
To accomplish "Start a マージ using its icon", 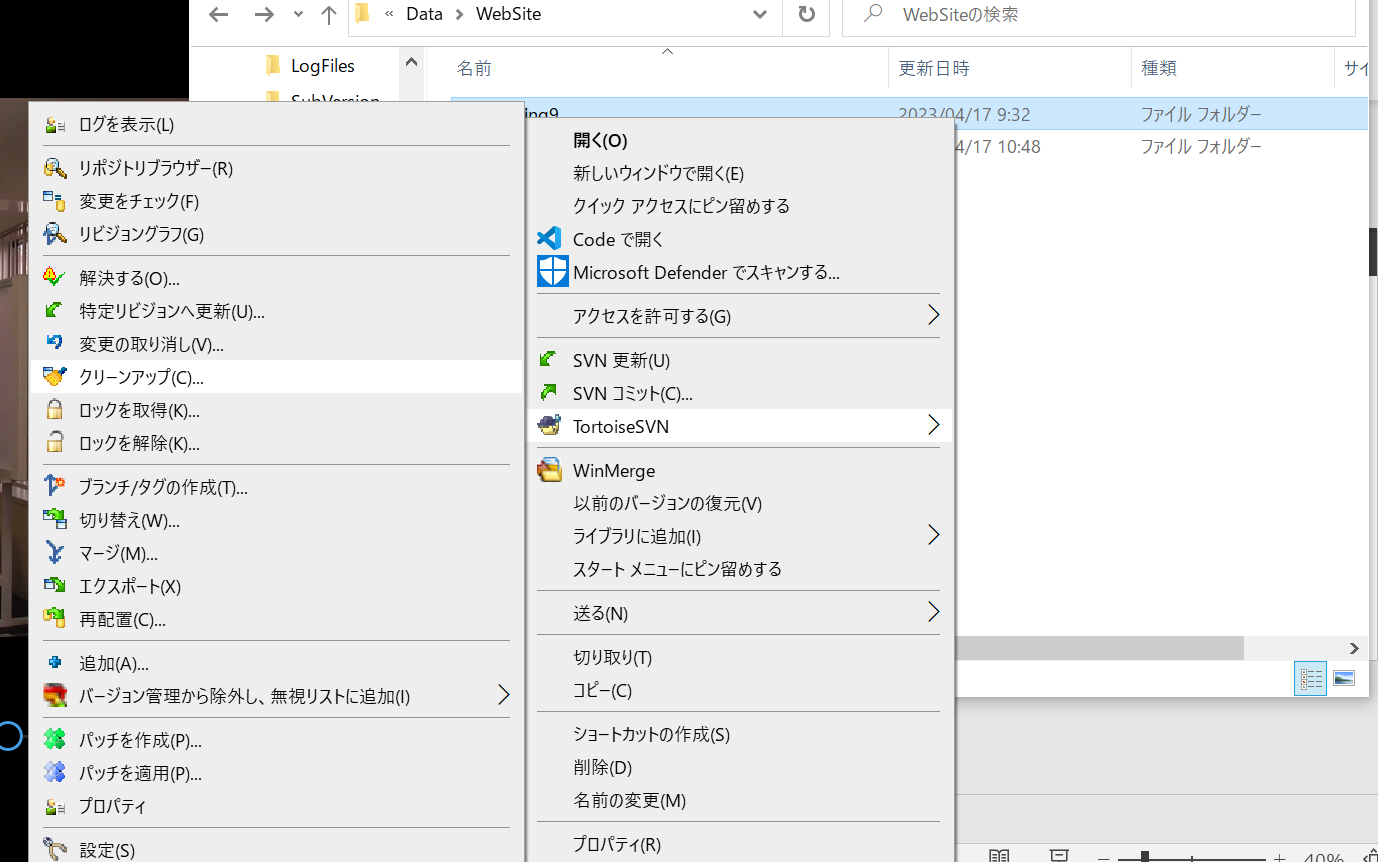I will coord(56,553).
